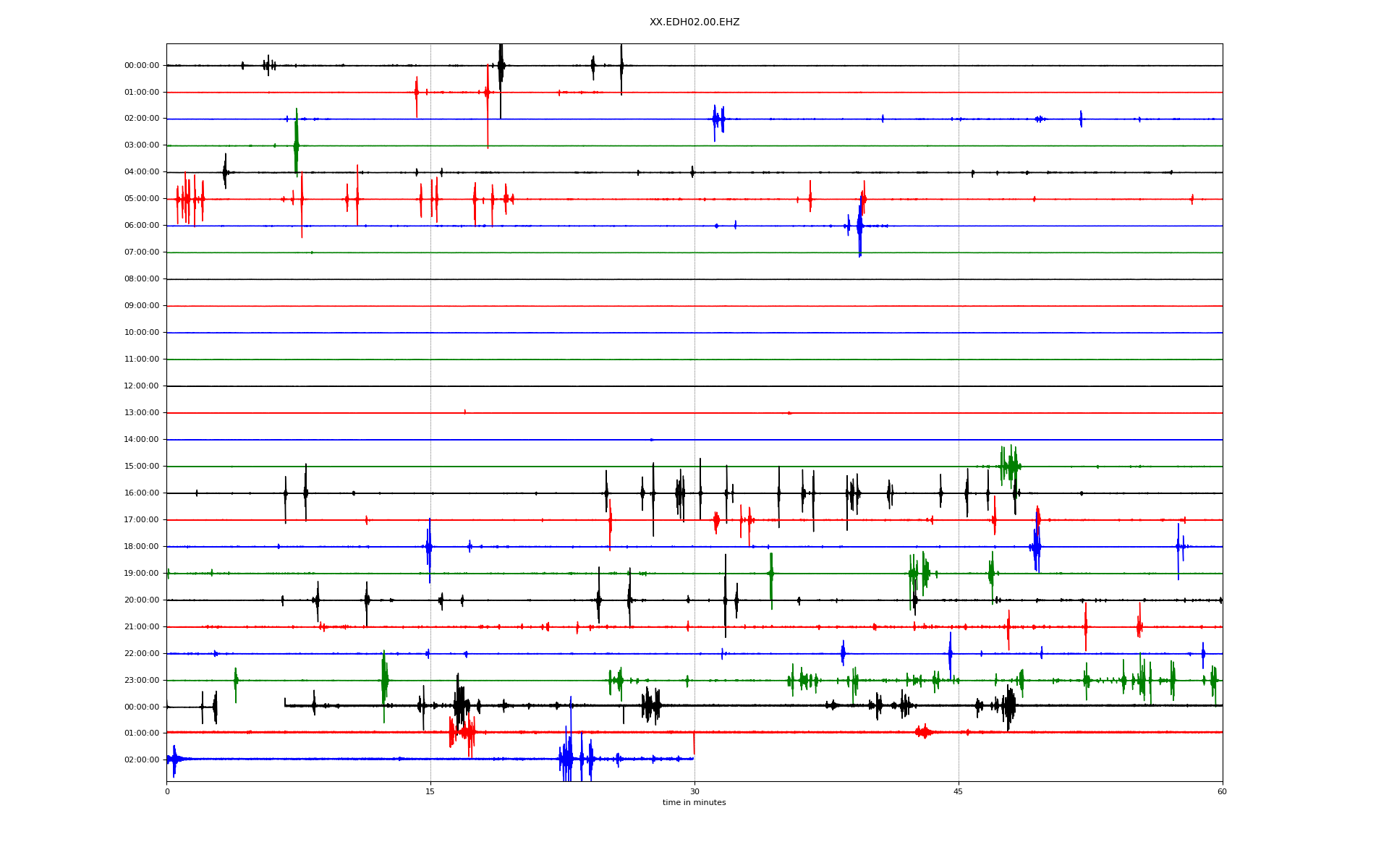Screen dimensions: 1389x868
Task: Click the 15 tick on the x-axis
Action: (430, 791)
